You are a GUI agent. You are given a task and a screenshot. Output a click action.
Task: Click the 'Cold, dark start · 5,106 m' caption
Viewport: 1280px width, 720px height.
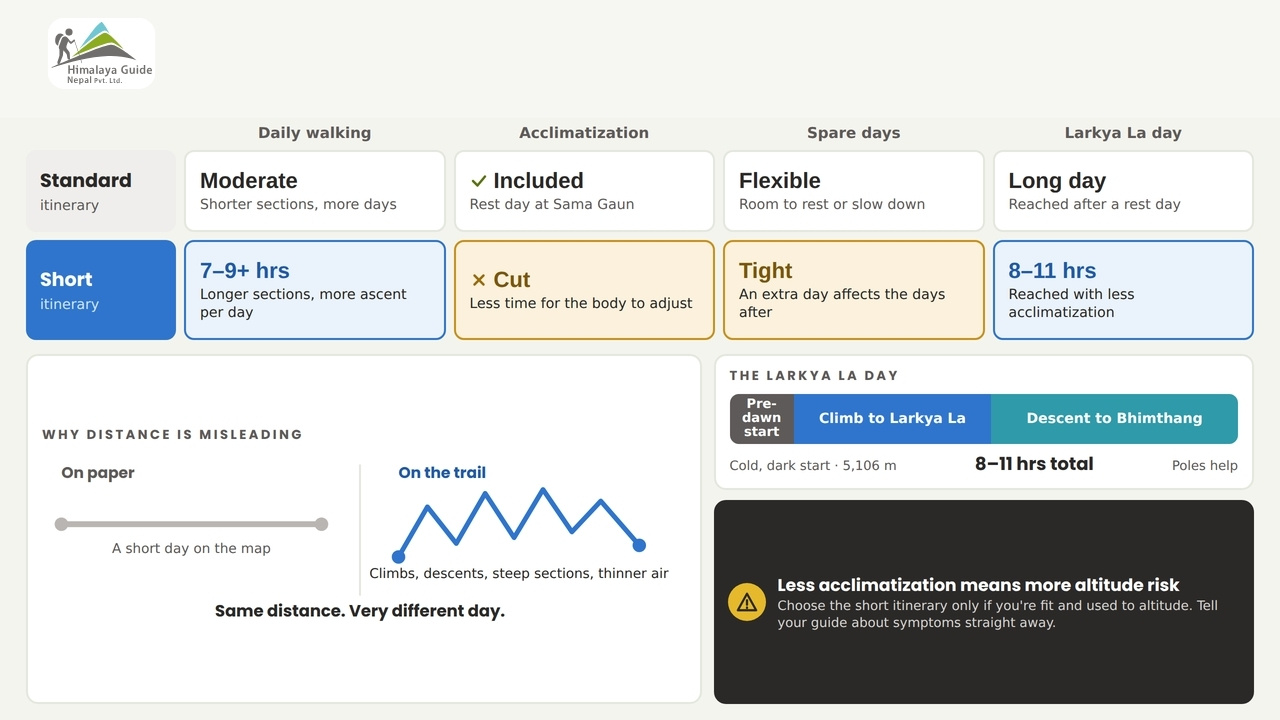pos(813,465)
